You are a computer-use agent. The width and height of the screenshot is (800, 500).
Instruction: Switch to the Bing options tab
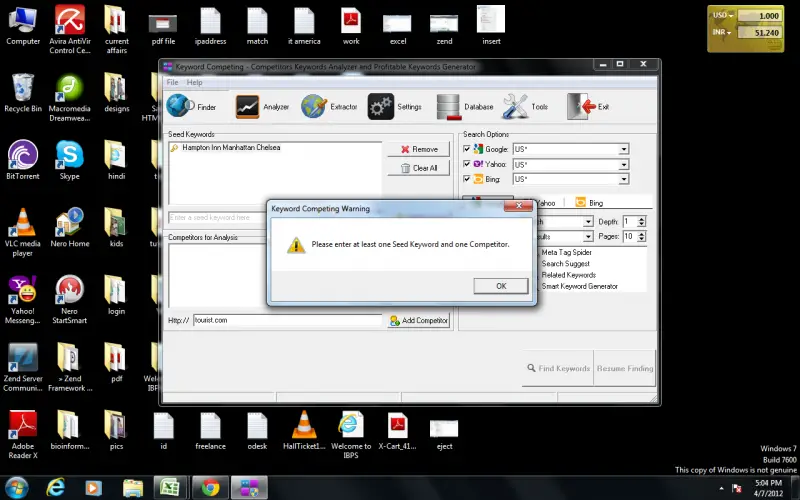tap(589, 203)
